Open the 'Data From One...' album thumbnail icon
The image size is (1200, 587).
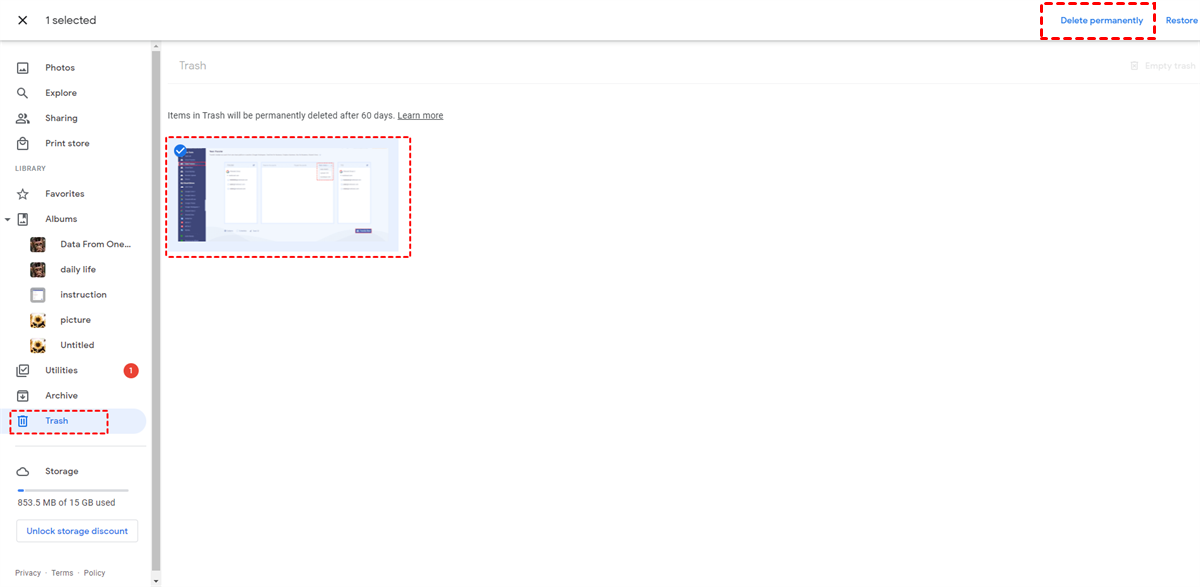[38, 244]
